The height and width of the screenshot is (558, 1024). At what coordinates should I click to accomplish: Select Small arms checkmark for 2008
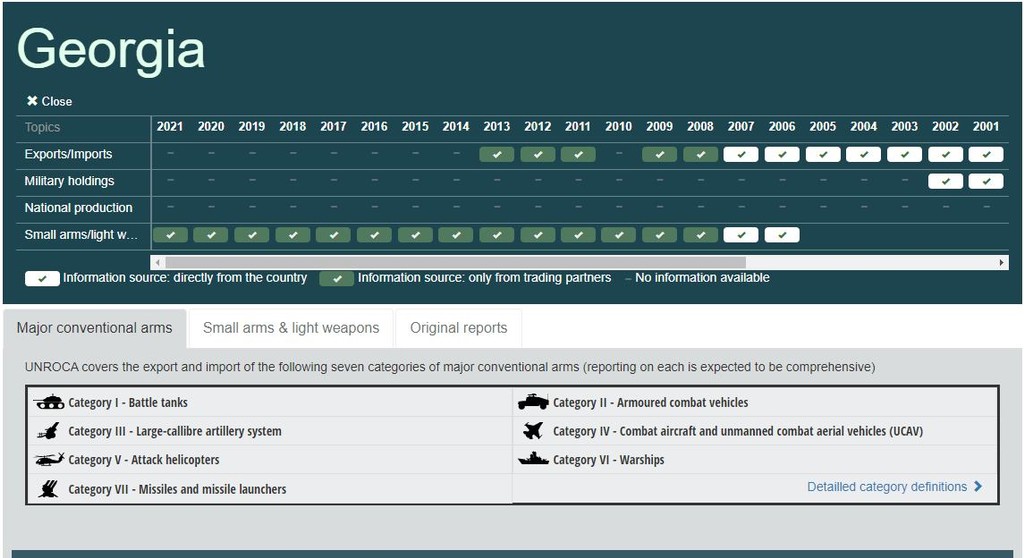(x=701, y=235)
